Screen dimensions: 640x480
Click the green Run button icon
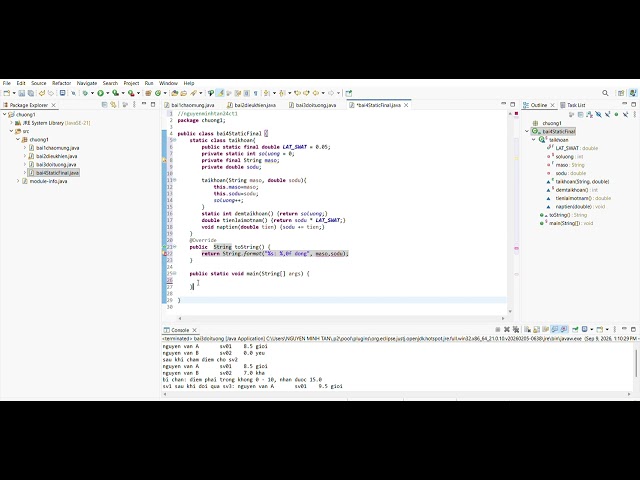click(x=100, y=93)
